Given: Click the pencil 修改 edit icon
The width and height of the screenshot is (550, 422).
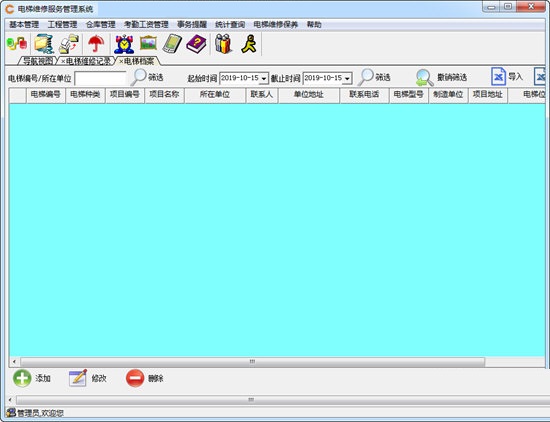Looking at the screenshot, I should pos(78,378).
